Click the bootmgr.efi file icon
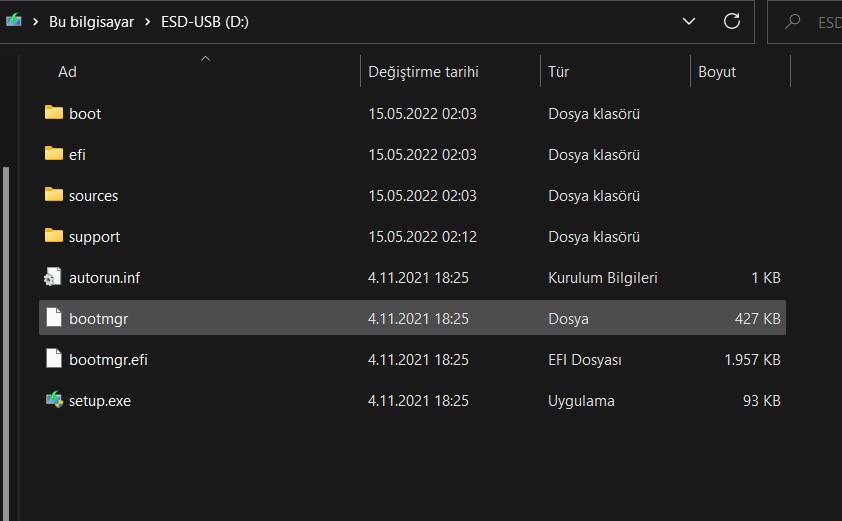Image resolution: width=842 pixels, height=521 pixels. (54, 359)
